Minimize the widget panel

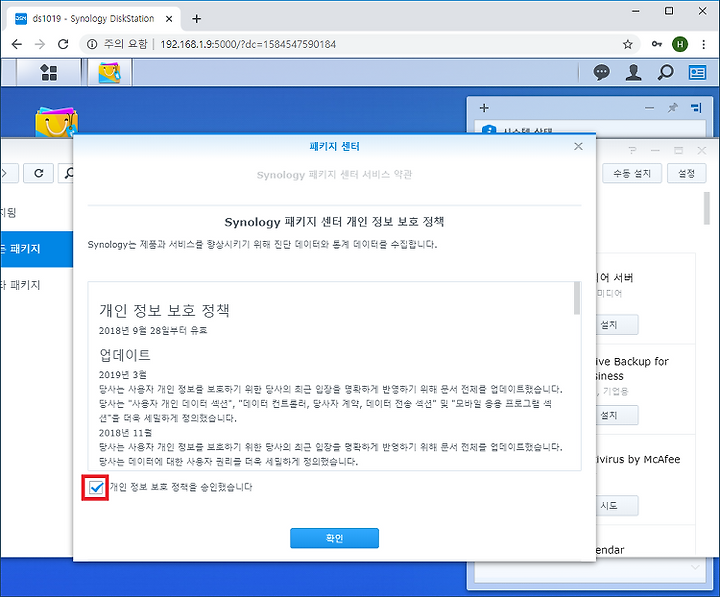649,108
